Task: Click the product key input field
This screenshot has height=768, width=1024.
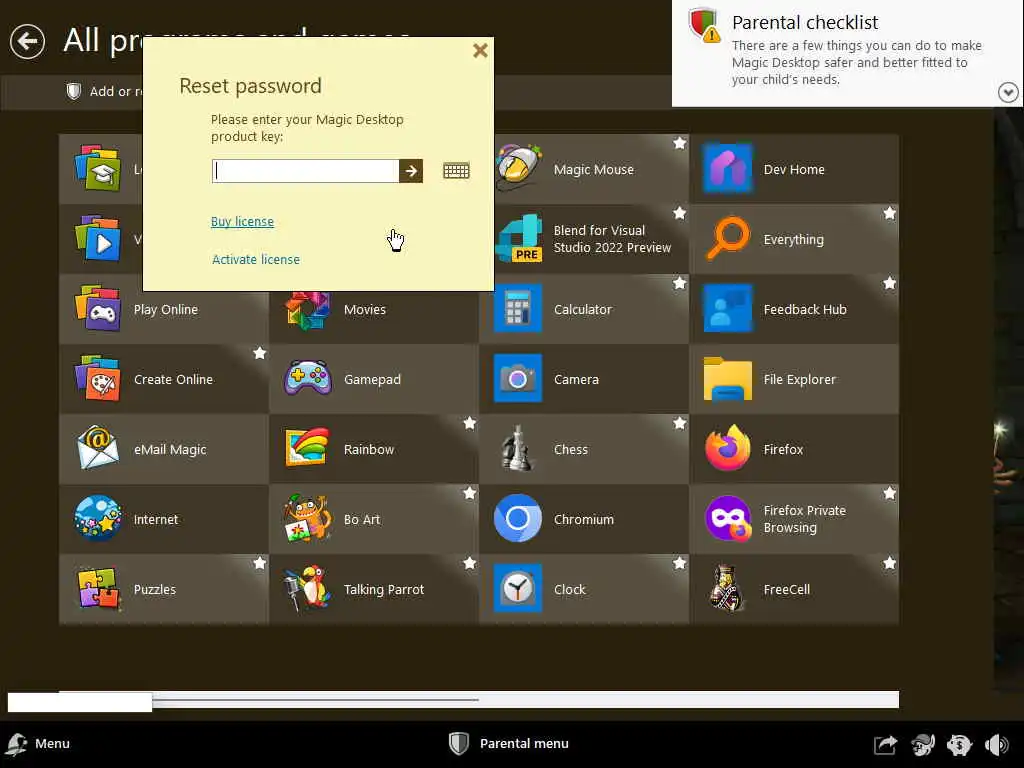Action: (x=306, y=171)
